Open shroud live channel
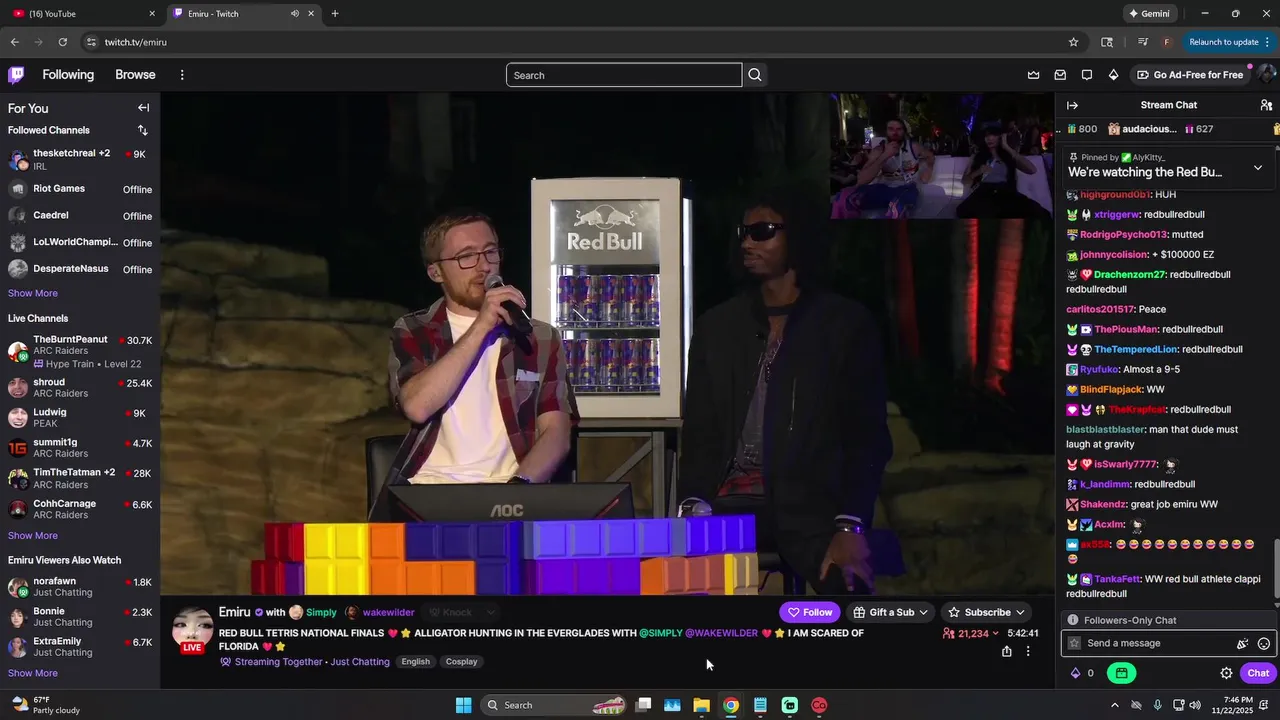The image size is (1280, 720). [x=80, y=388]
